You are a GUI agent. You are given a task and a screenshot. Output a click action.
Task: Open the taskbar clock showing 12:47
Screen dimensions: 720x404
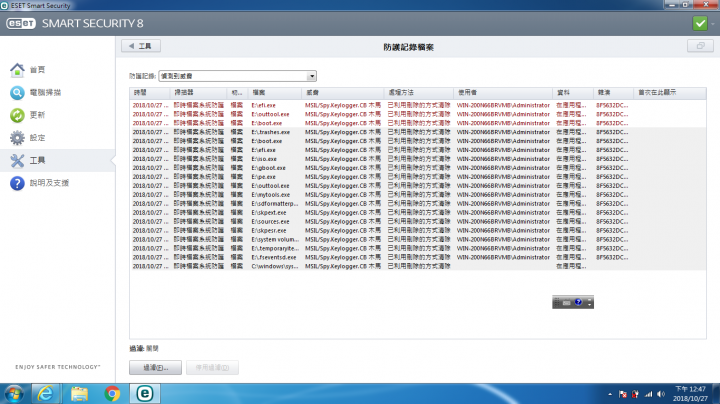point(690,394)
